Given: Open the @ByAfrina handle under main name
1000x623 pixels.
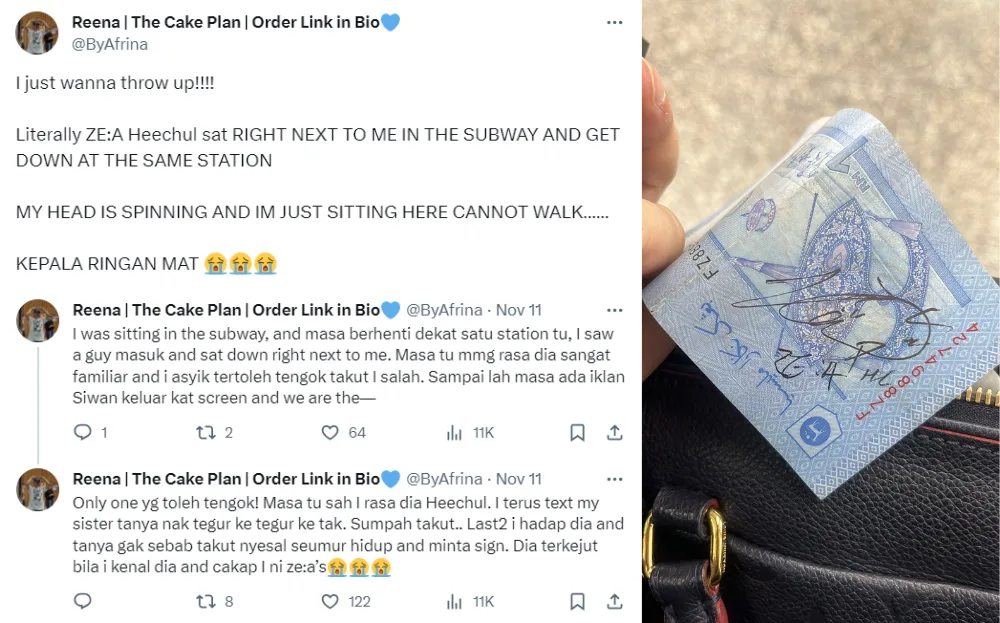Looking at the screenshot, I should click(110, 44).
